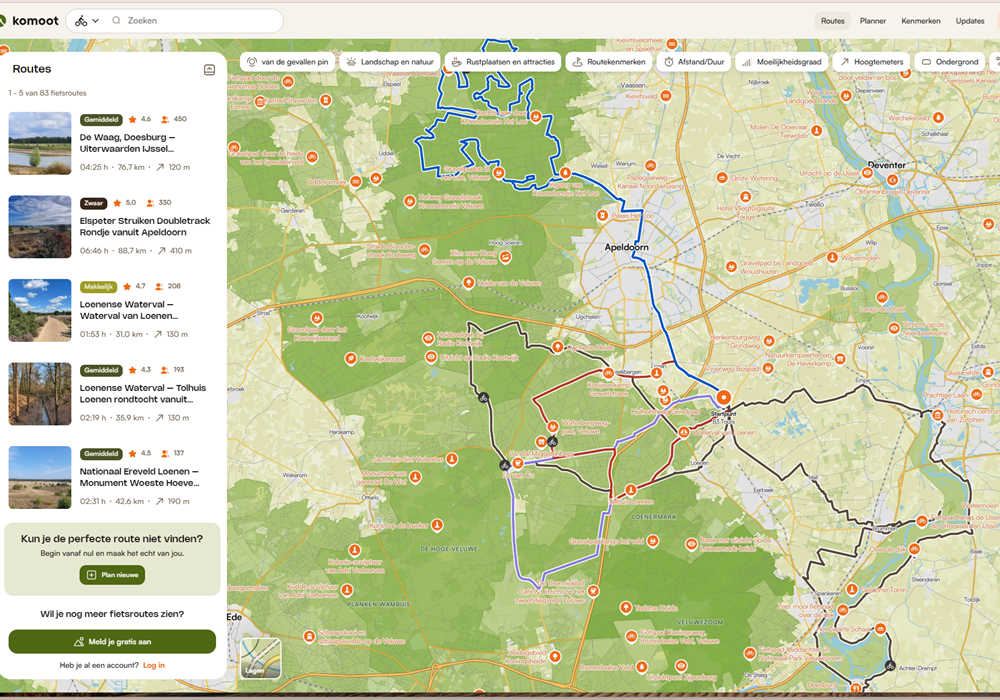The image size is (1000, 700).
Task: Open the Loenense Waterval route thumbnail
Action: (x=40, y=310)
